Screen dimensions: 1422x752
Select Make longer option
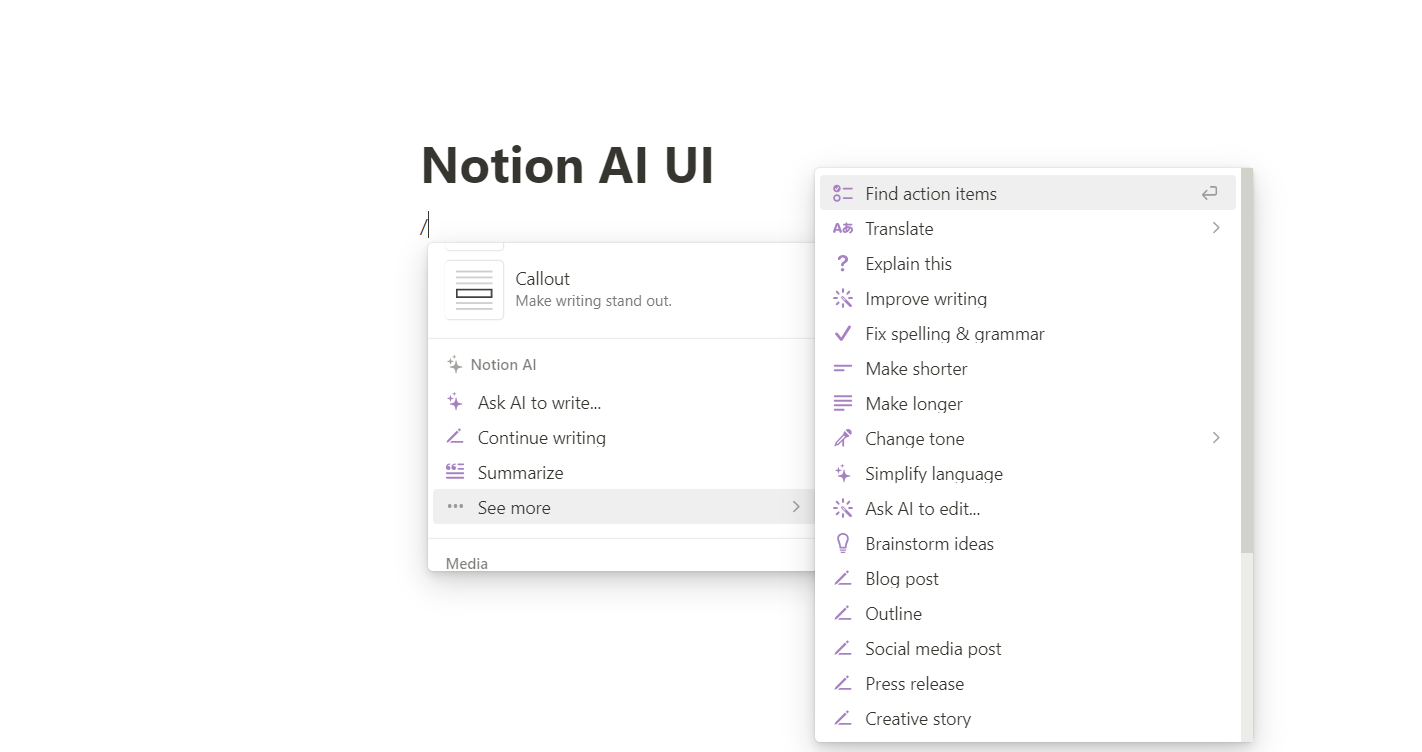pyautogui.click(x=1028, y=404)
